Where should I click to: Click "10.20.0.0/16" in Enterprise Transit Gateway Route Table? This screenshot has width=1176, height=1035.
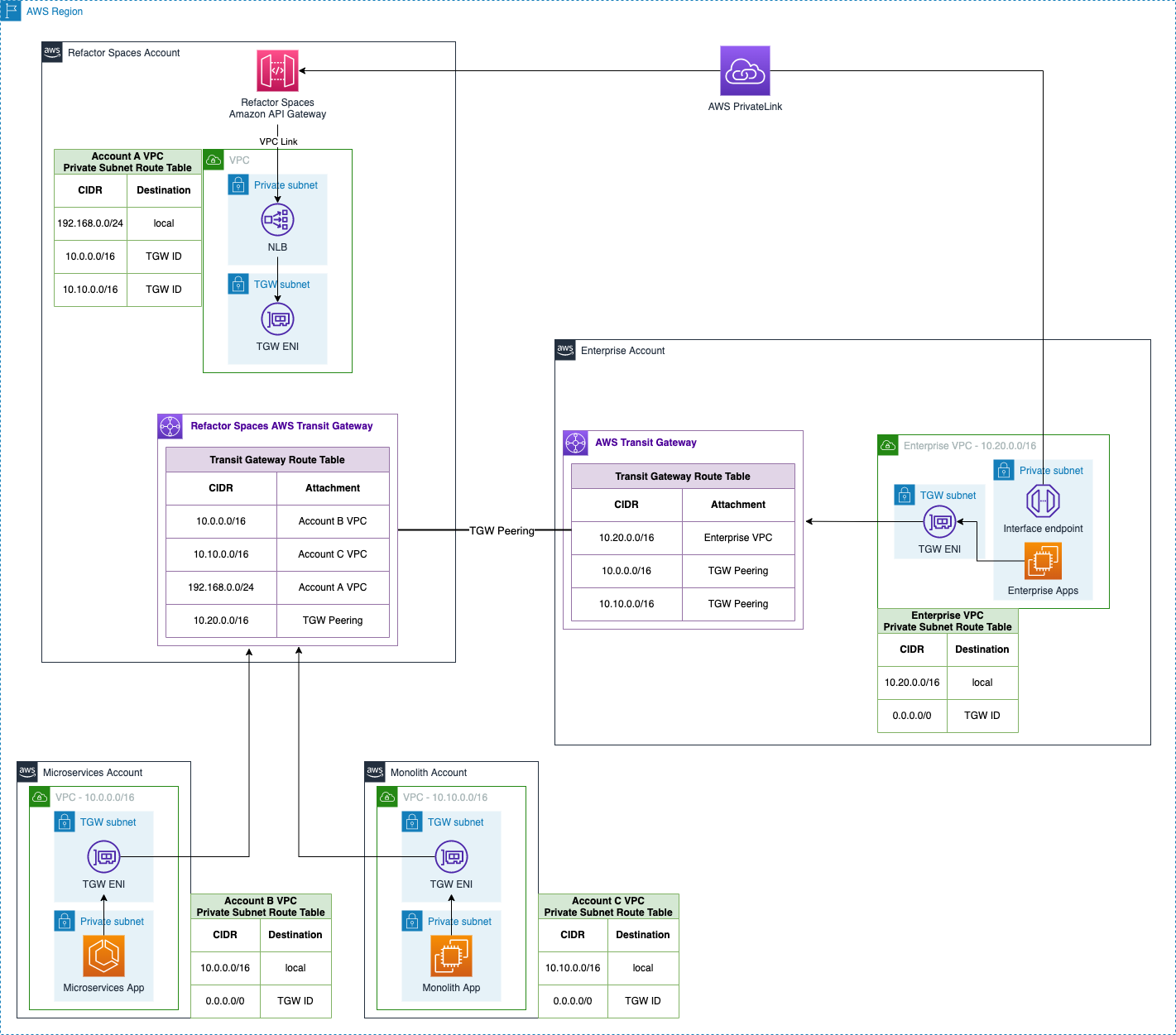pyautogui.click(x=626, y=538)
